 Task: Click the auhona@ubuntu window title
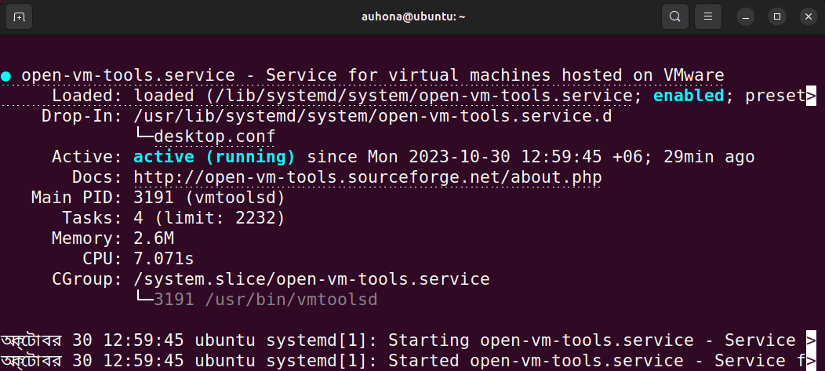[x=413, y=17]
